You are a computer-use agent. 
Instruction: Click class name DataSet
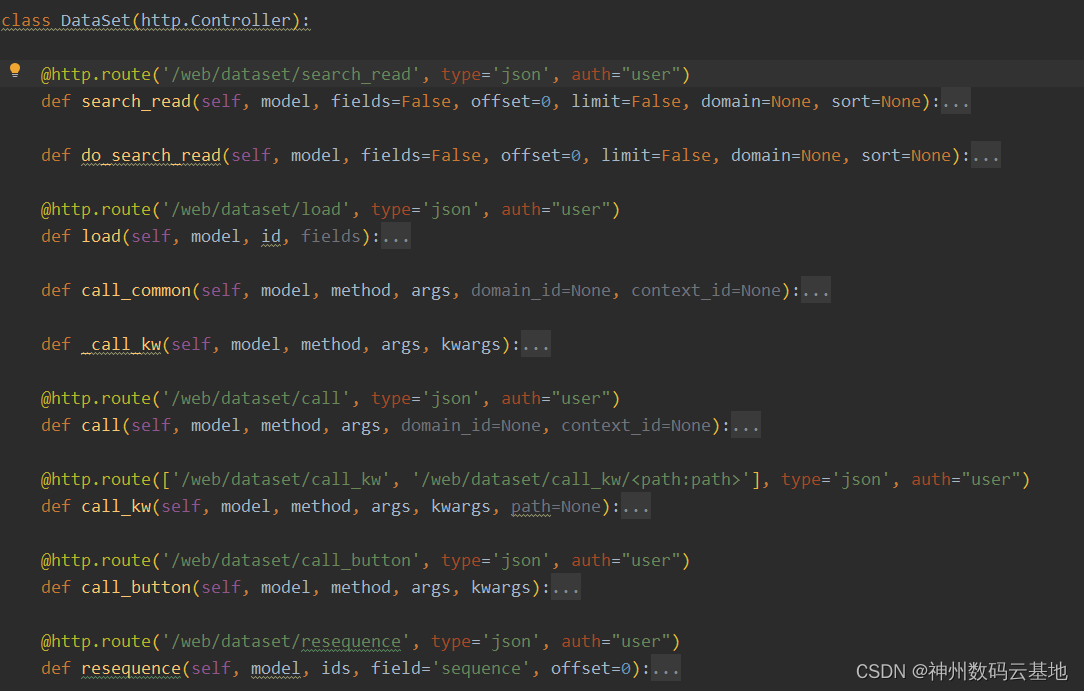click(x=95, y=21)
